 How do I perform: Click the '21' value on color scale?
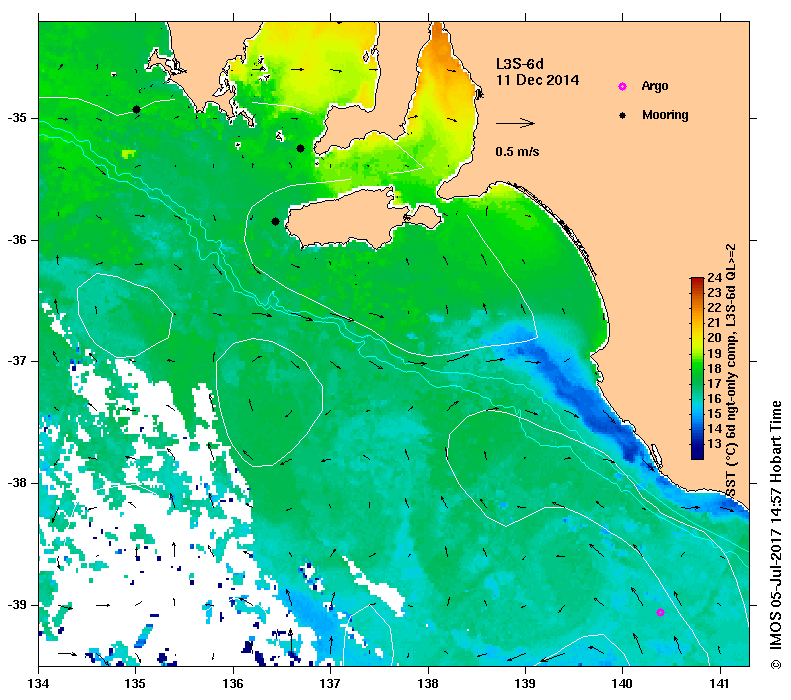(x=714, y=323)
